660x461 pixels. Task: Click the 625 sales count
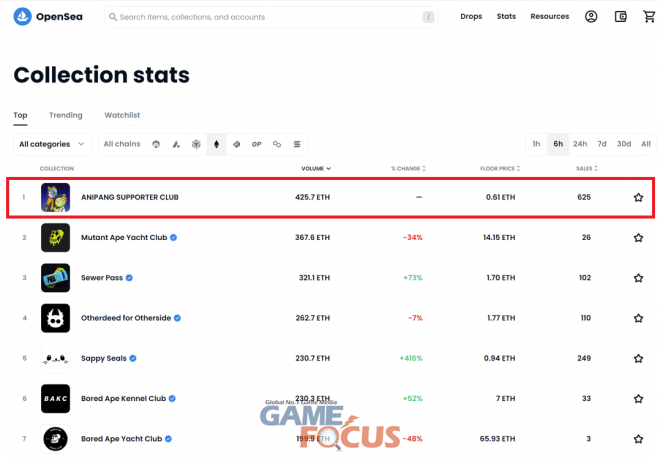coord(584,197)
